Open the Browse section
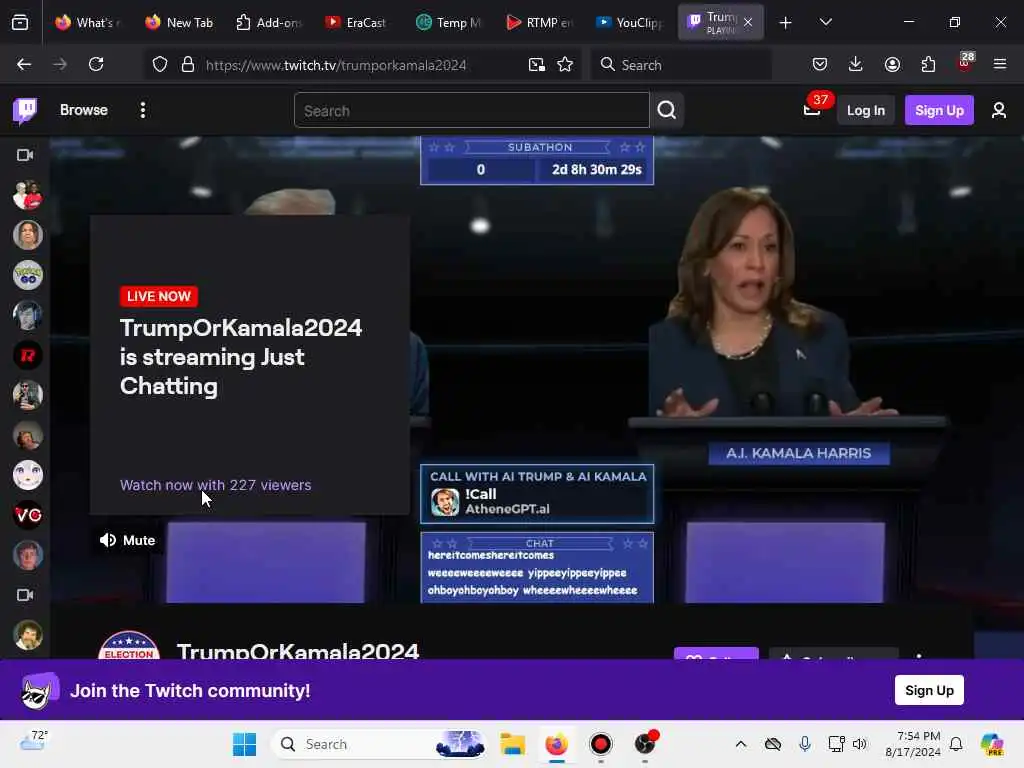The height and width of the screenshot is (768, 1024). click(x=84, y=110)
